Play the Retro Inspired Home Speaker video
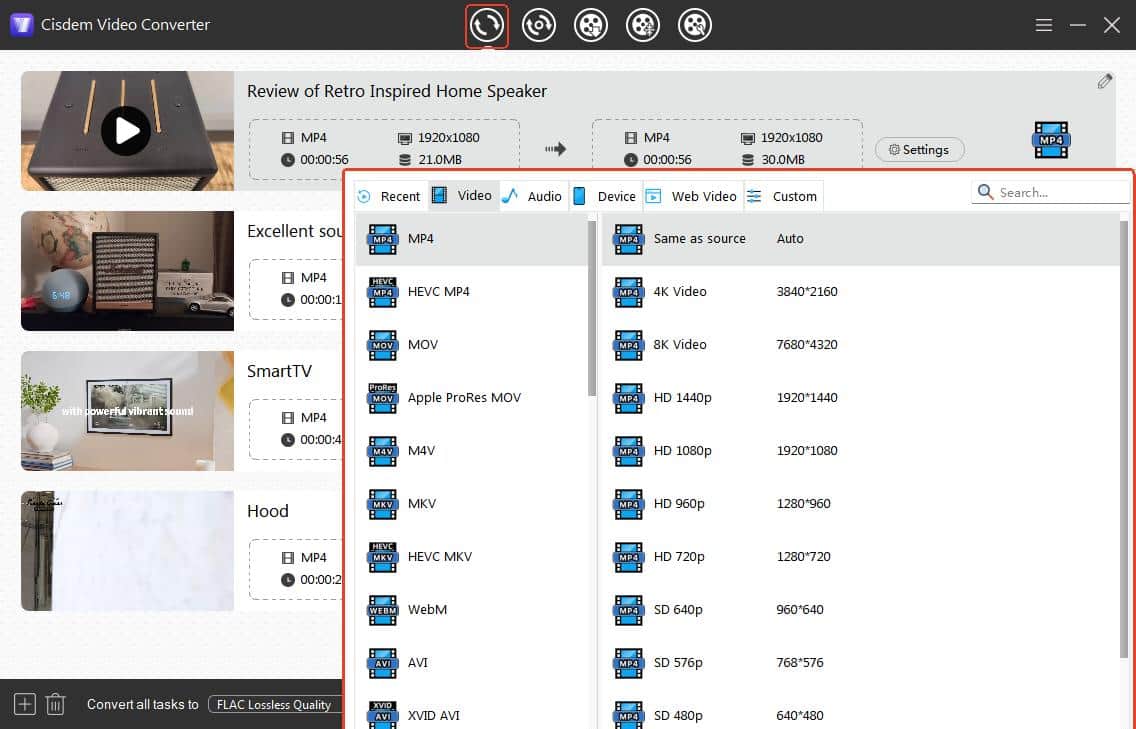 126,131
